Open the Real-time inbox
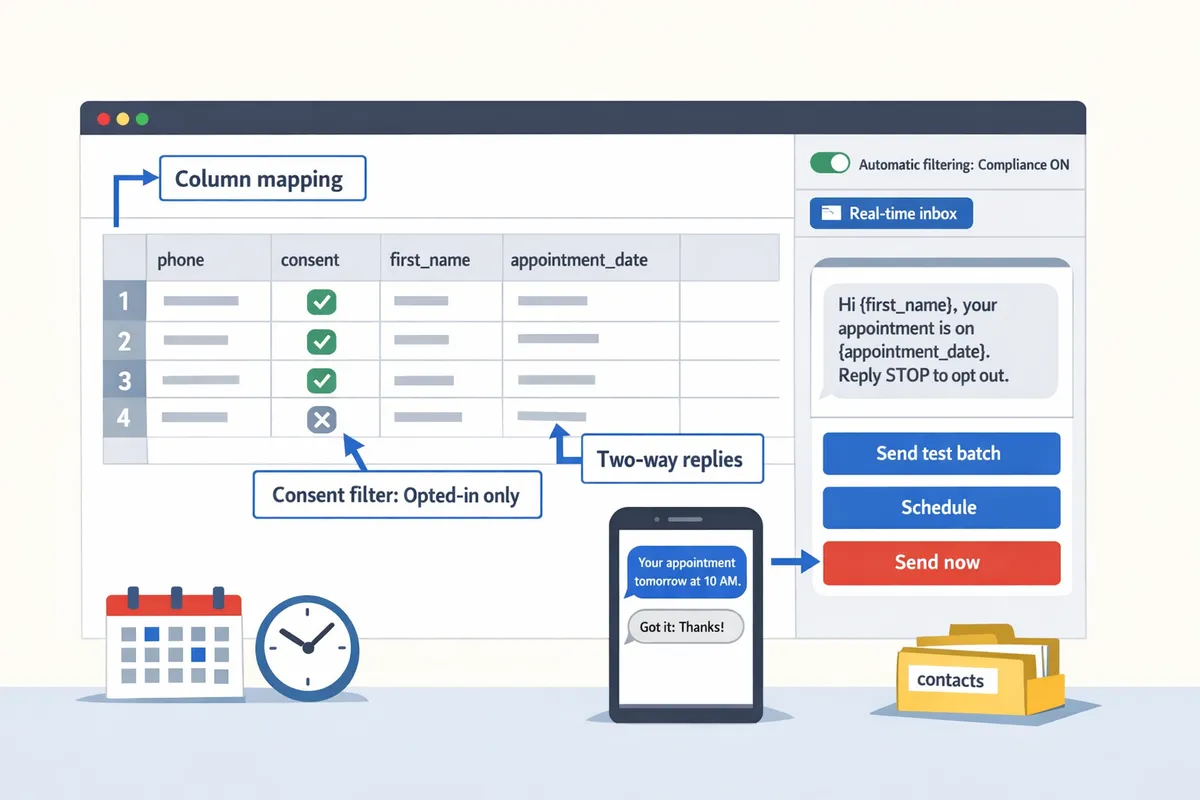This screenshot has height=800, width=1200. click(x=890, y=213)
